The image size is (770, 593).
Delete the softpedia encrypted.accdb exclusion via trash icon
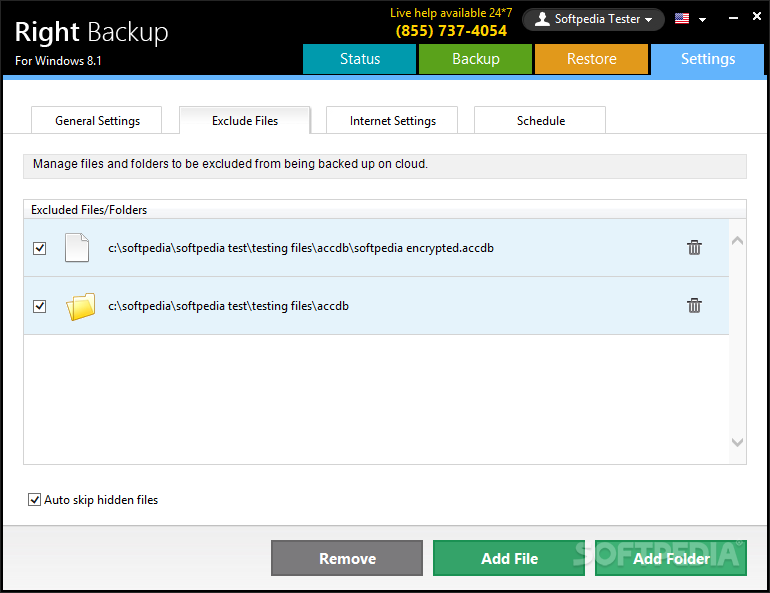(694, 247)
